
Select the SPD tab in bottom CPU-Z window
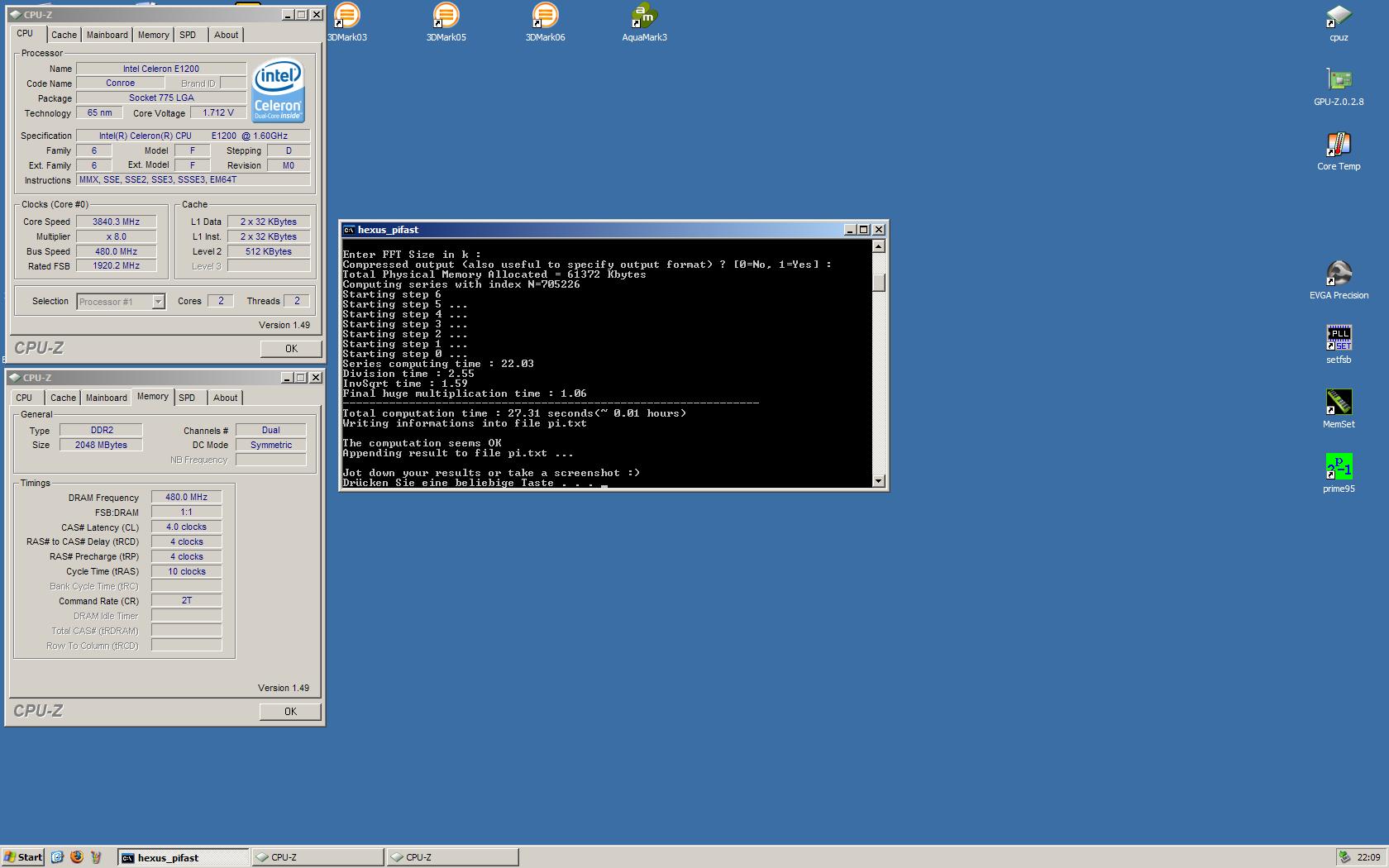tap(188, 398)
